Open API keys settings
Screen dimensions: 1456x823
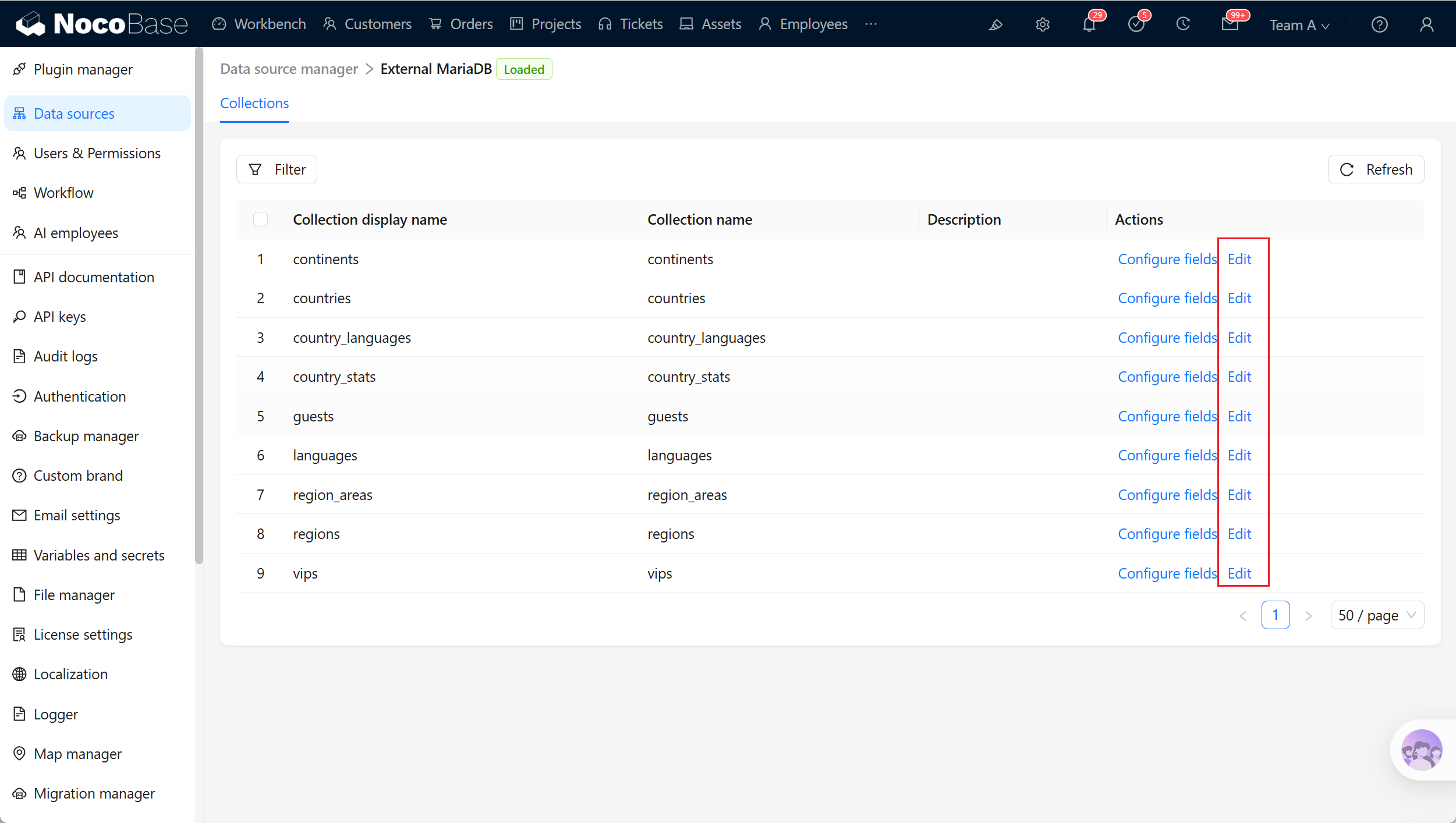click(x=97, y=317)
